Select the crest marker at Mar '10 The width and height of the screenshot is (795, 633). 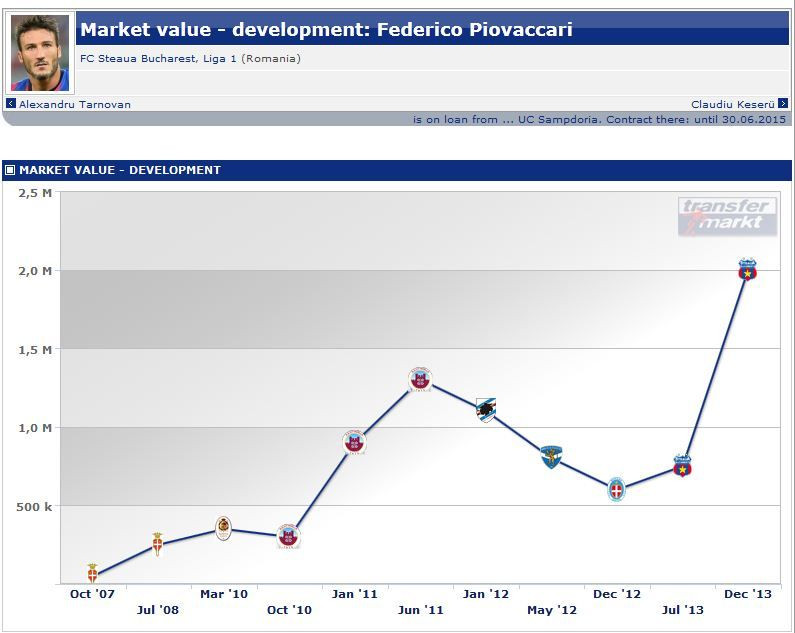[224, 528]
